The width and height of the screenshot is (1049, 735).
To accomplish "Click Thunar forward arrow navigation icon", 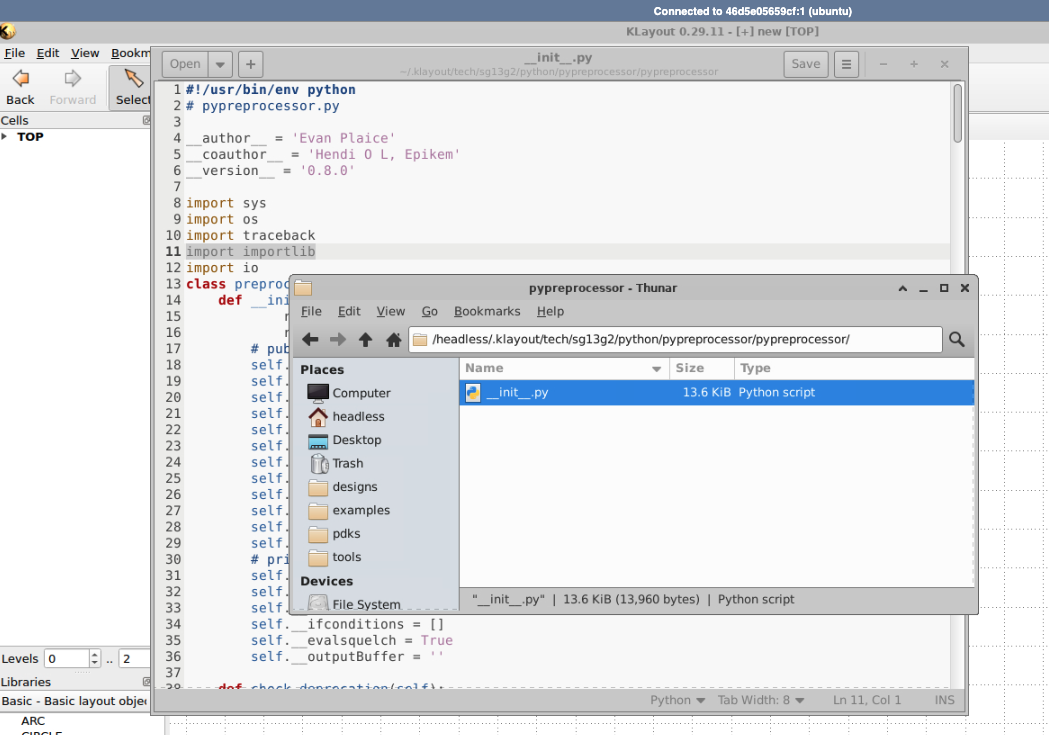I will (338, 339).
